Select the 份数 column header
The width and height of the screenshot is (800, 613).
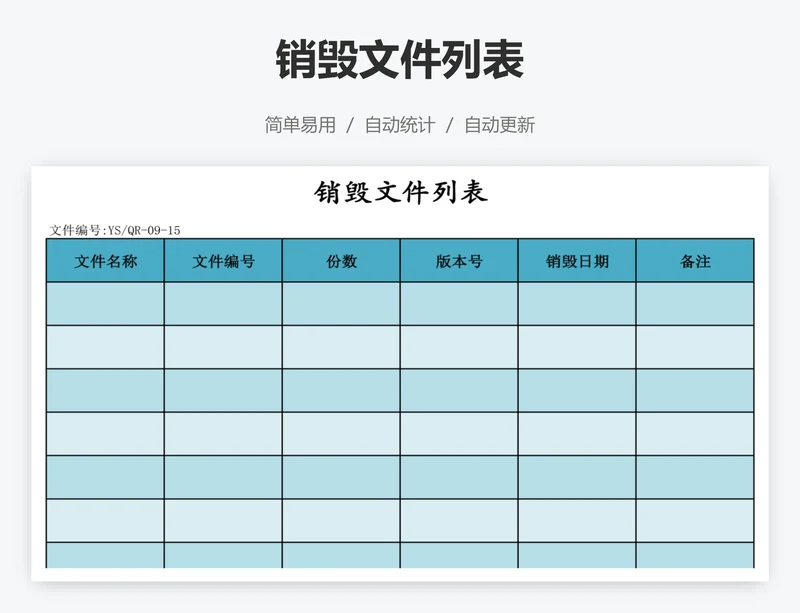[x=341, y=261]
